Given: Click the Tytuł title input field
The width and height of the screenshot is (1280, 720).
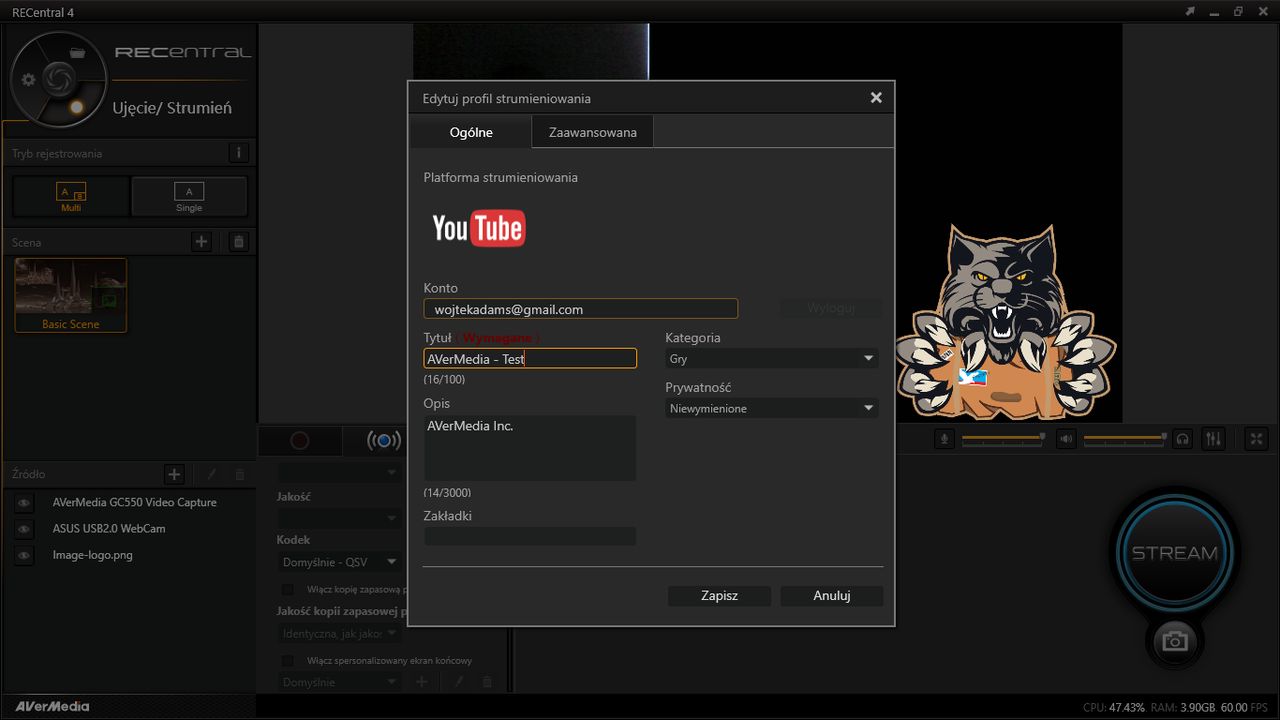Looking at the screenshot, I should 530,358.
